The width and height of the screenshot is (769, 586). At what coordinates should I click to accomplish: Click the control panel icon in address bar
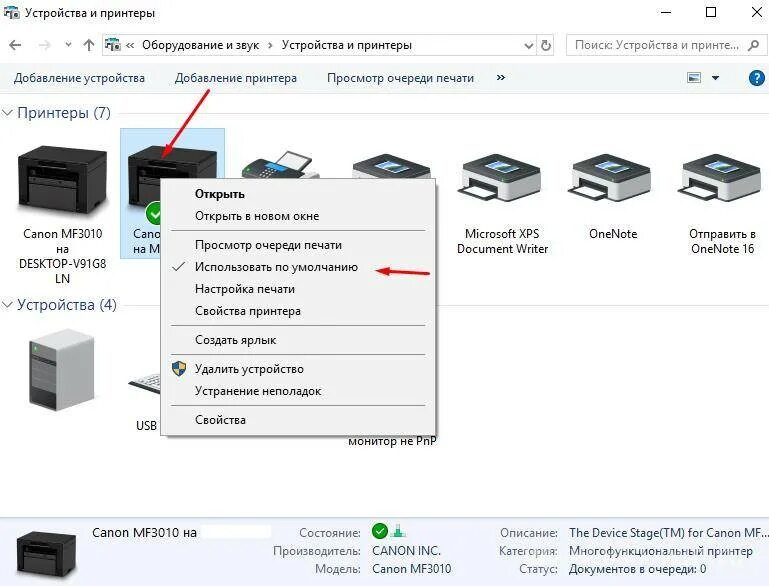pyautogui.click(x=112, y=45)
